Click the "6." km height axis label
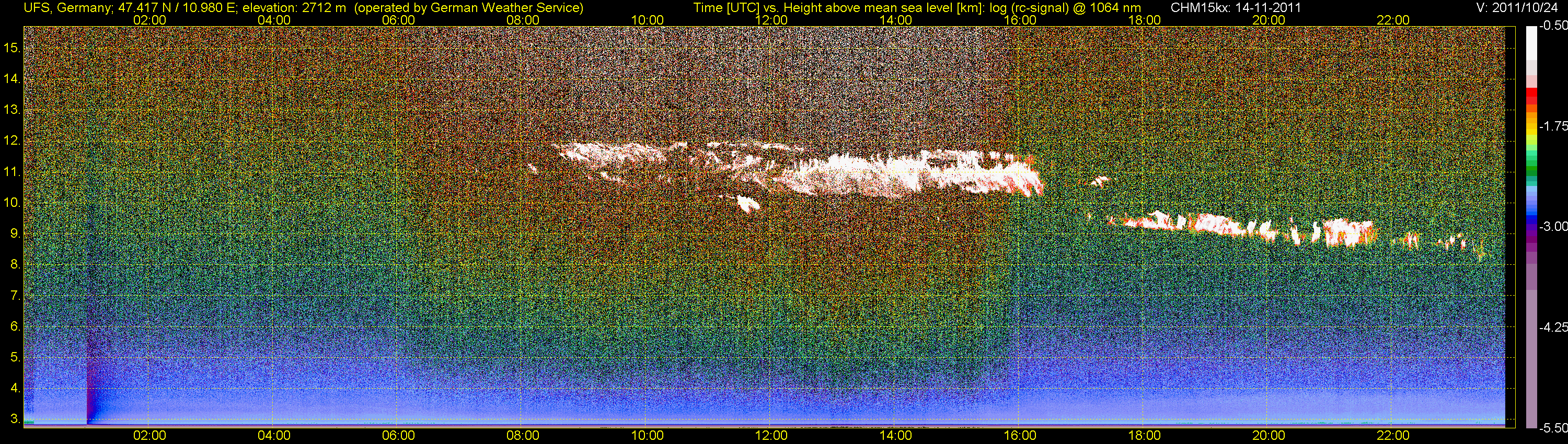Screen dimensions: 1568x444 click(x=15, y=326)
